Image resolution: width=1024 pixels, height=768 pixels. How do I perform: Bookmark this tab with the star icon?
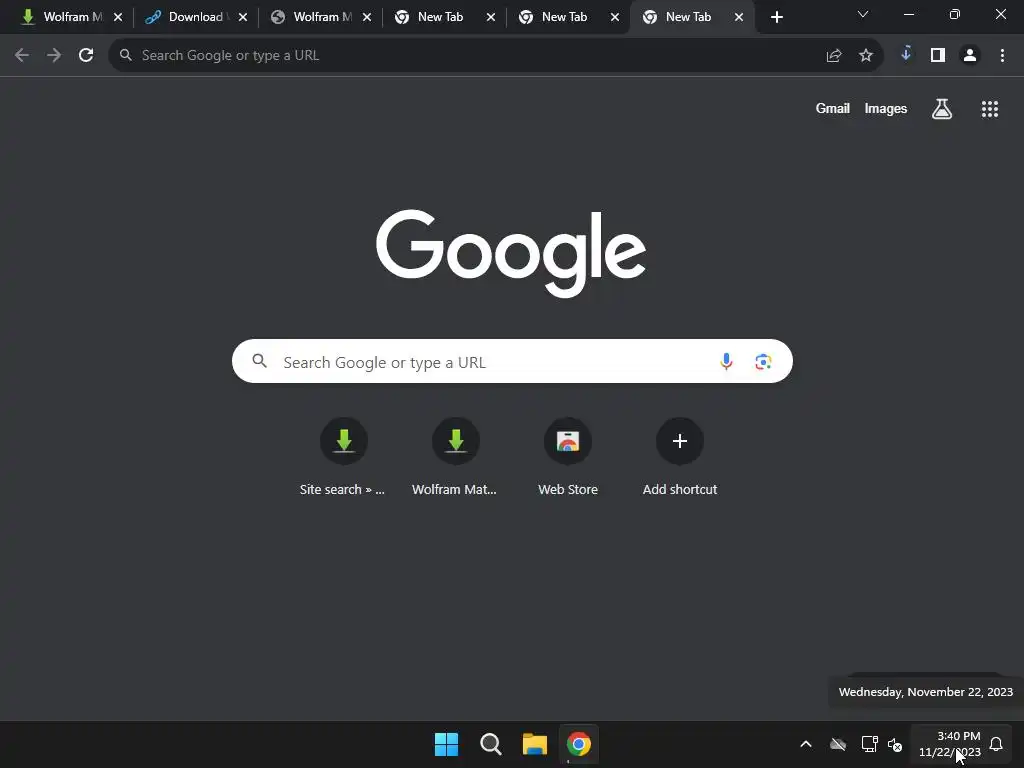[x=866, y=56]
